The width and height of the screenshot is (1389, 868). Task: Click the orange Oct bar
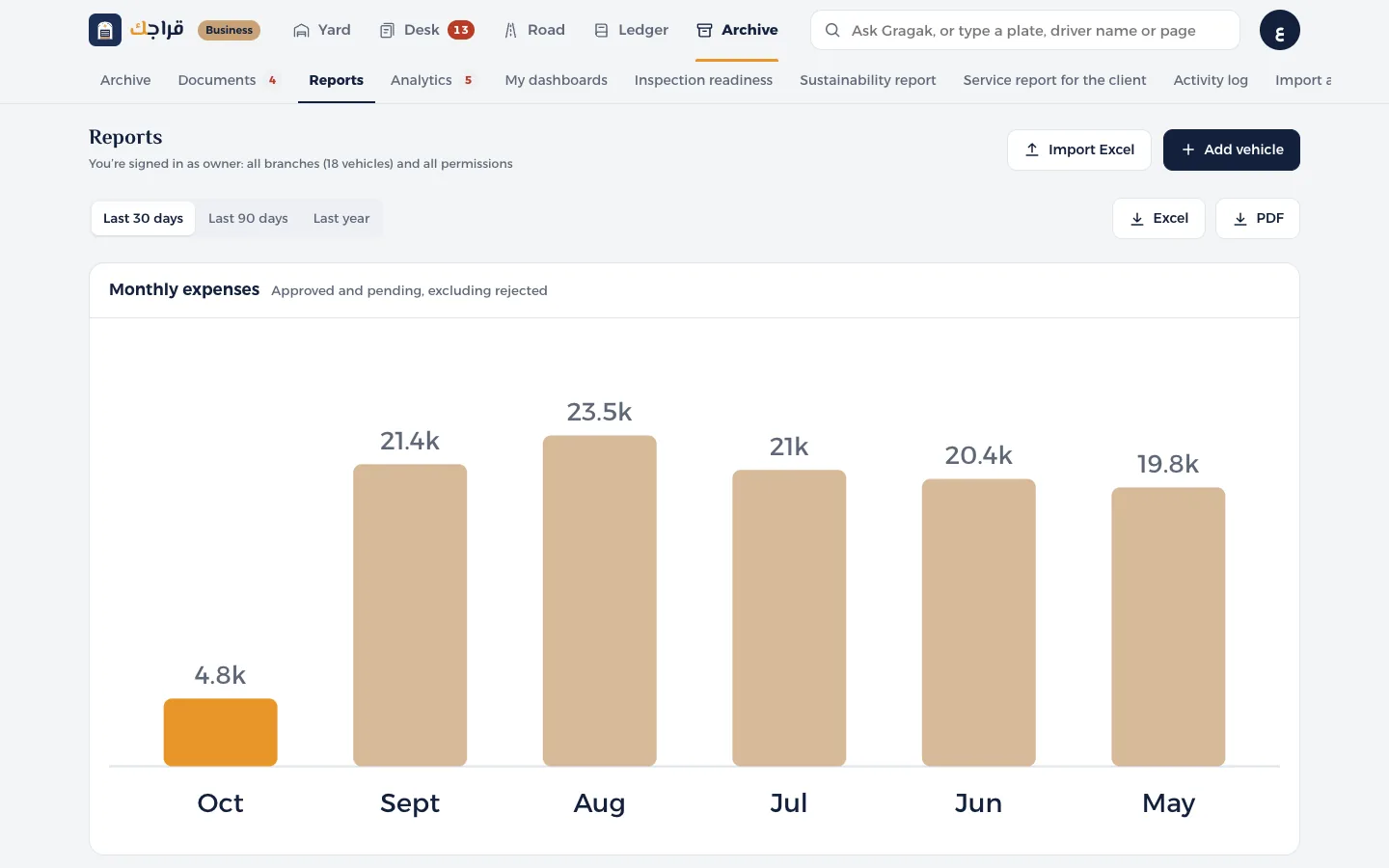pos(221,732)
